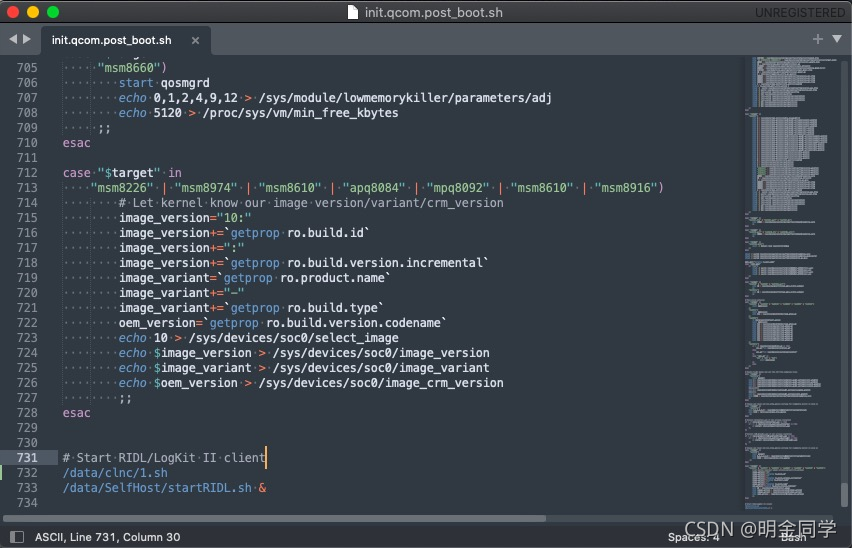Click the line /data/clnc/1.sh
This screenshot has height=548, width=852.
[115, 473]
